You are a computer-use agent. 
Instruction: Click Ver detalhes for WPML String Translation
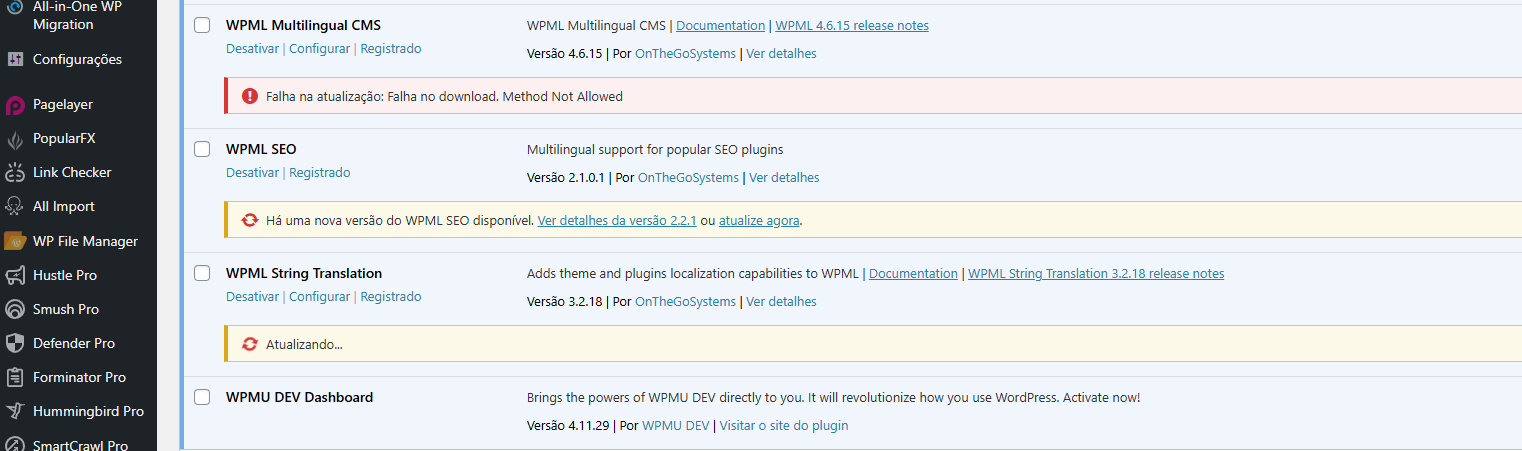coord(781,301)
